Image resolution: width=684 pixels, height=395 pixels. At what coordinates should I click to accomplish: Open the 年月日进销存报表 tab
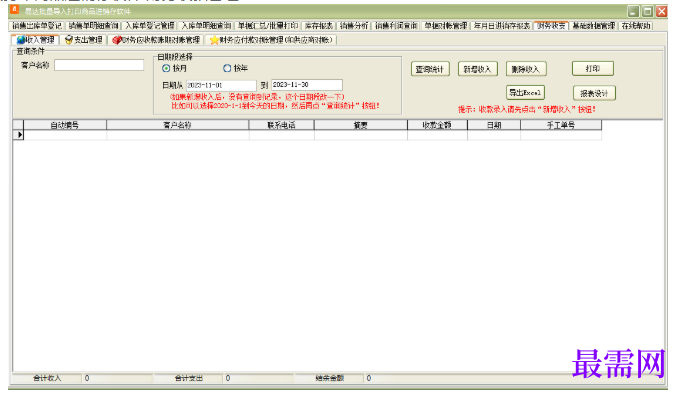coord(502,26)
